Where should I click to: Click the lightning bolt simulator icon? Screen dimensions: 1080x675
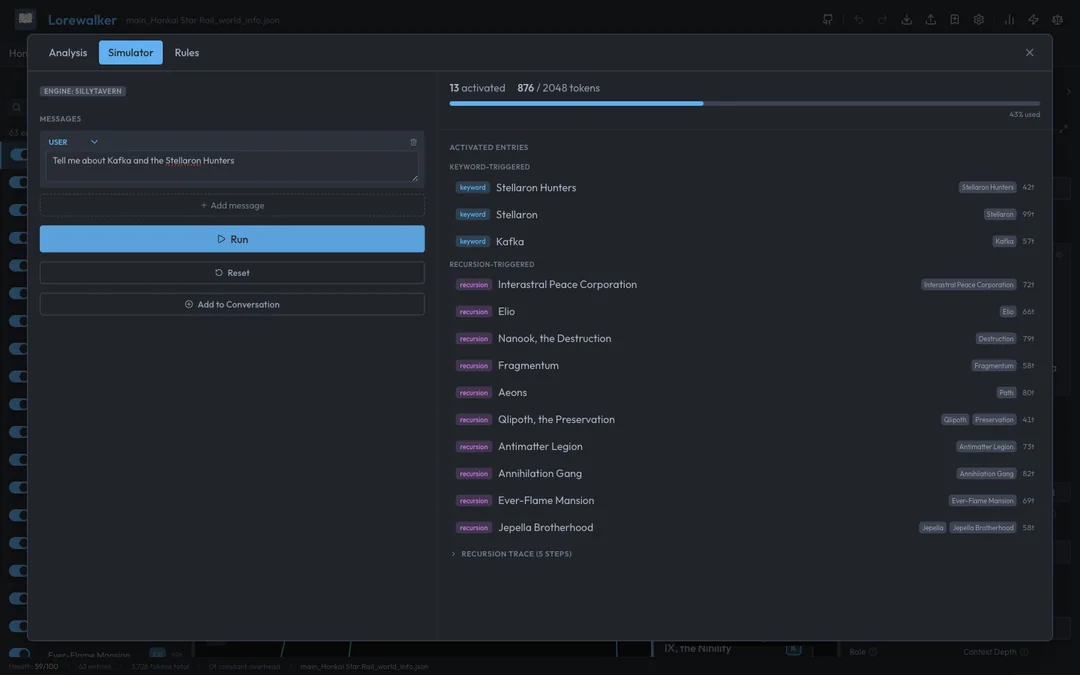pos(1033,20)
